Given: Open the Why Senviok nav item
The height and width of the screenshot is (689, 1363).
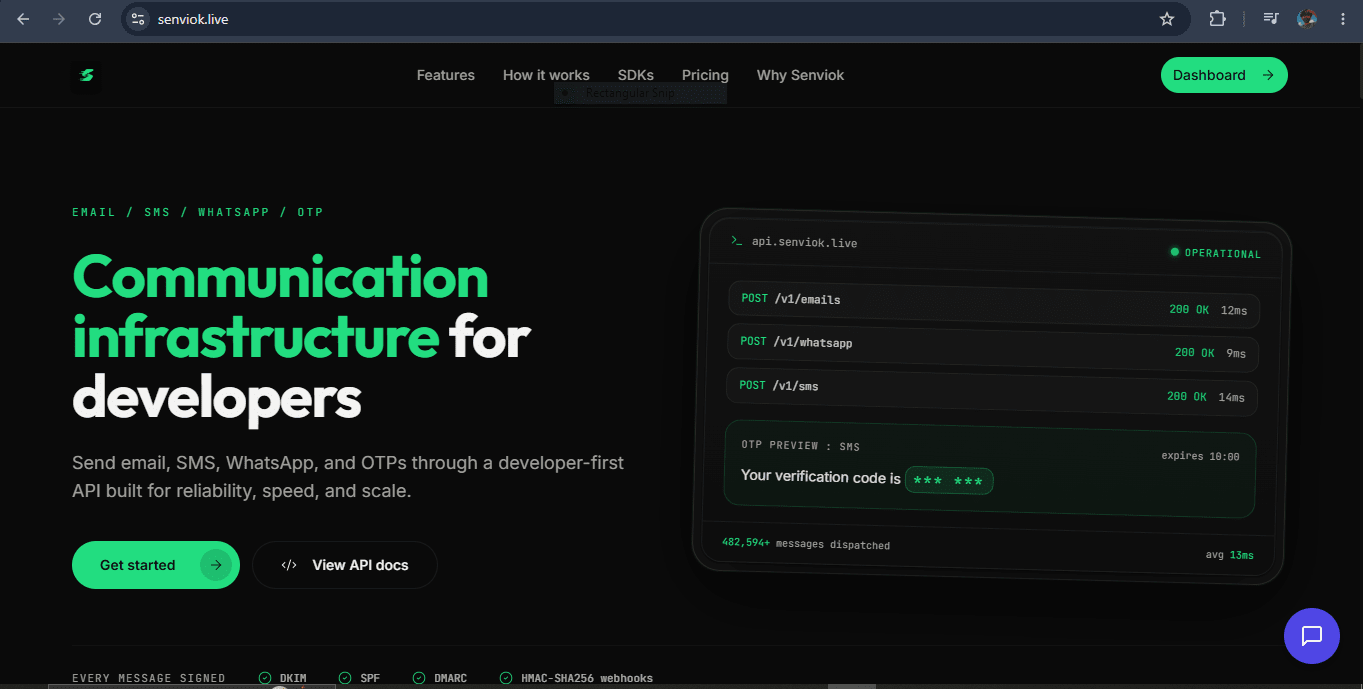Looking at the screenshot, I should click(x=800, y=75).
